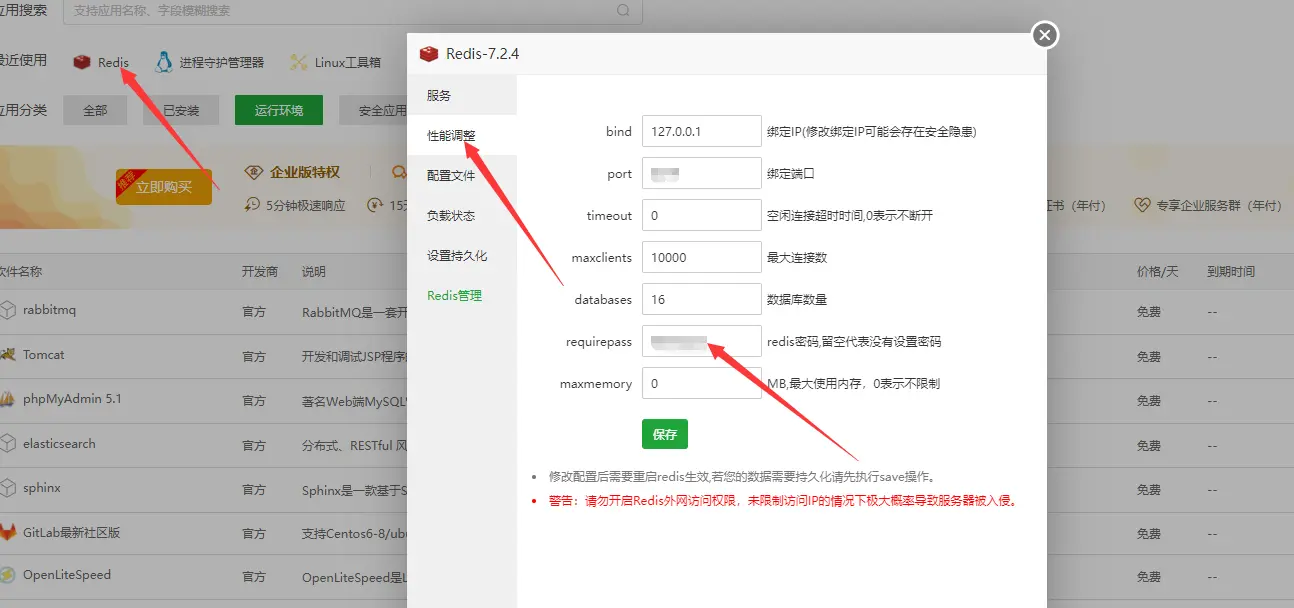The image size is (1294, 608).
Task: Click the GitLab fox icon
Action: click(x=8, y=532)
